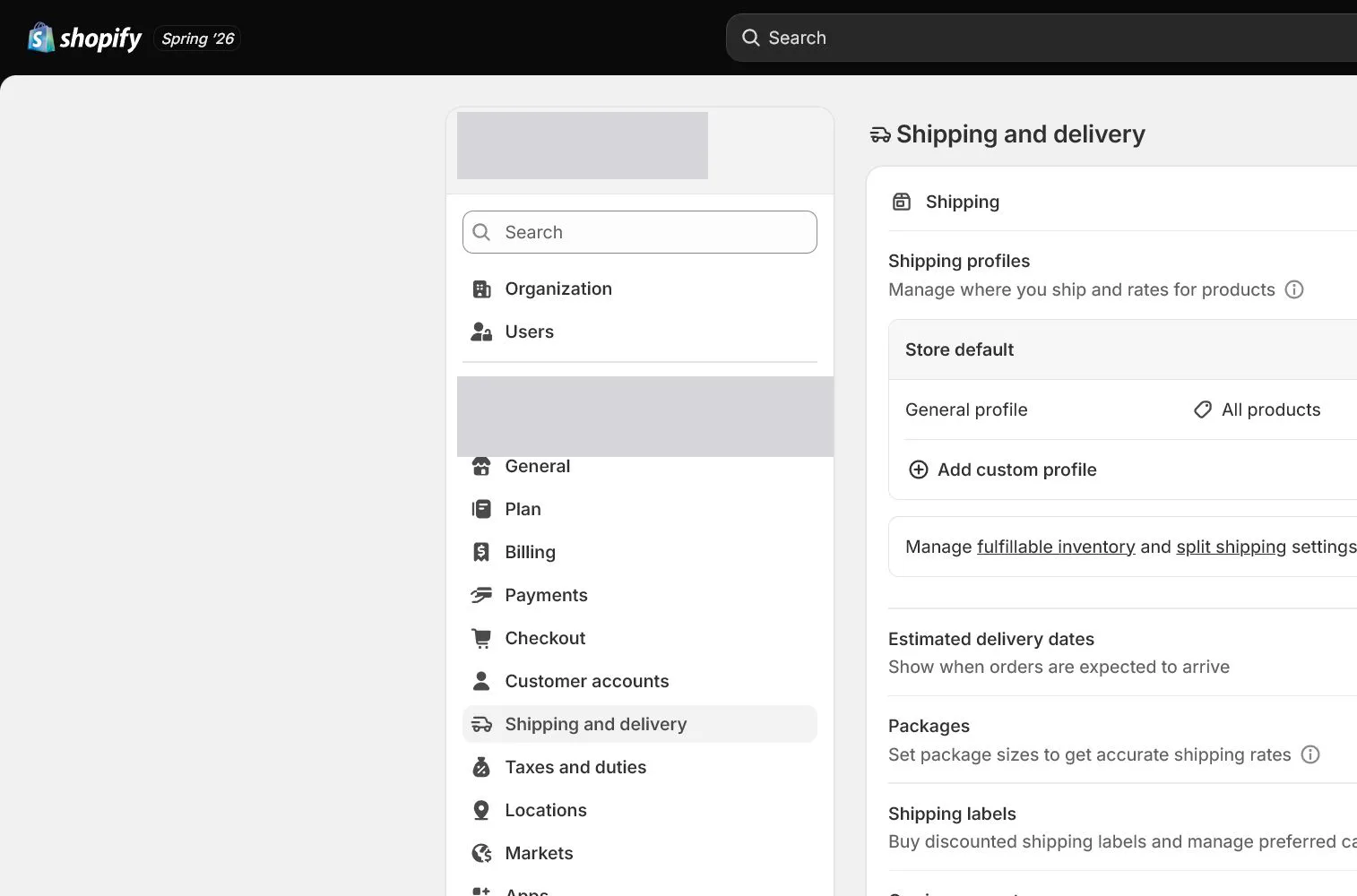The height and width of the screenshot is (896, 1357).
Task: Open Plan settings
Action: [x=640, y=509]
